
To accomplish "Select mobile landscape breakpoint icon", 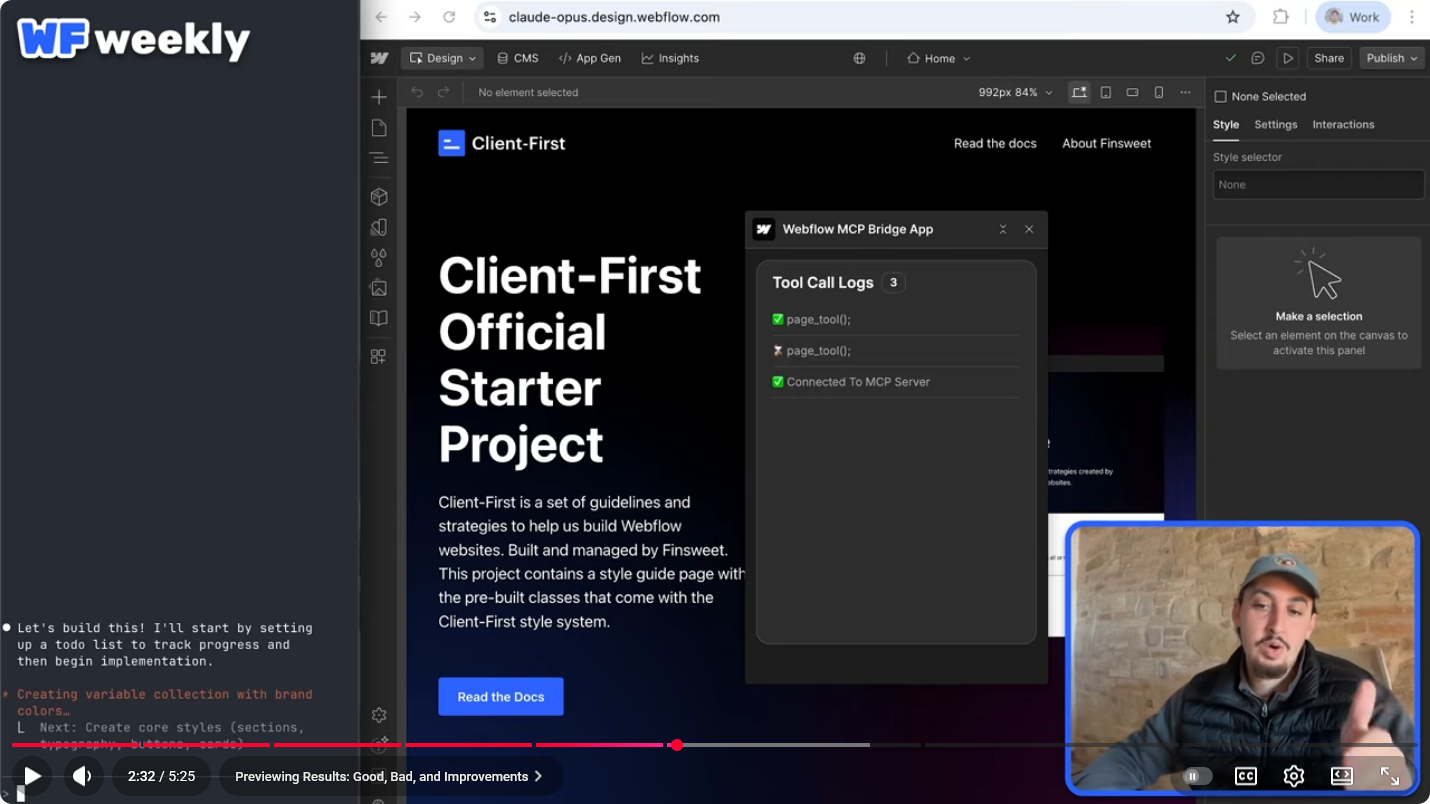I will point(1132,92).
